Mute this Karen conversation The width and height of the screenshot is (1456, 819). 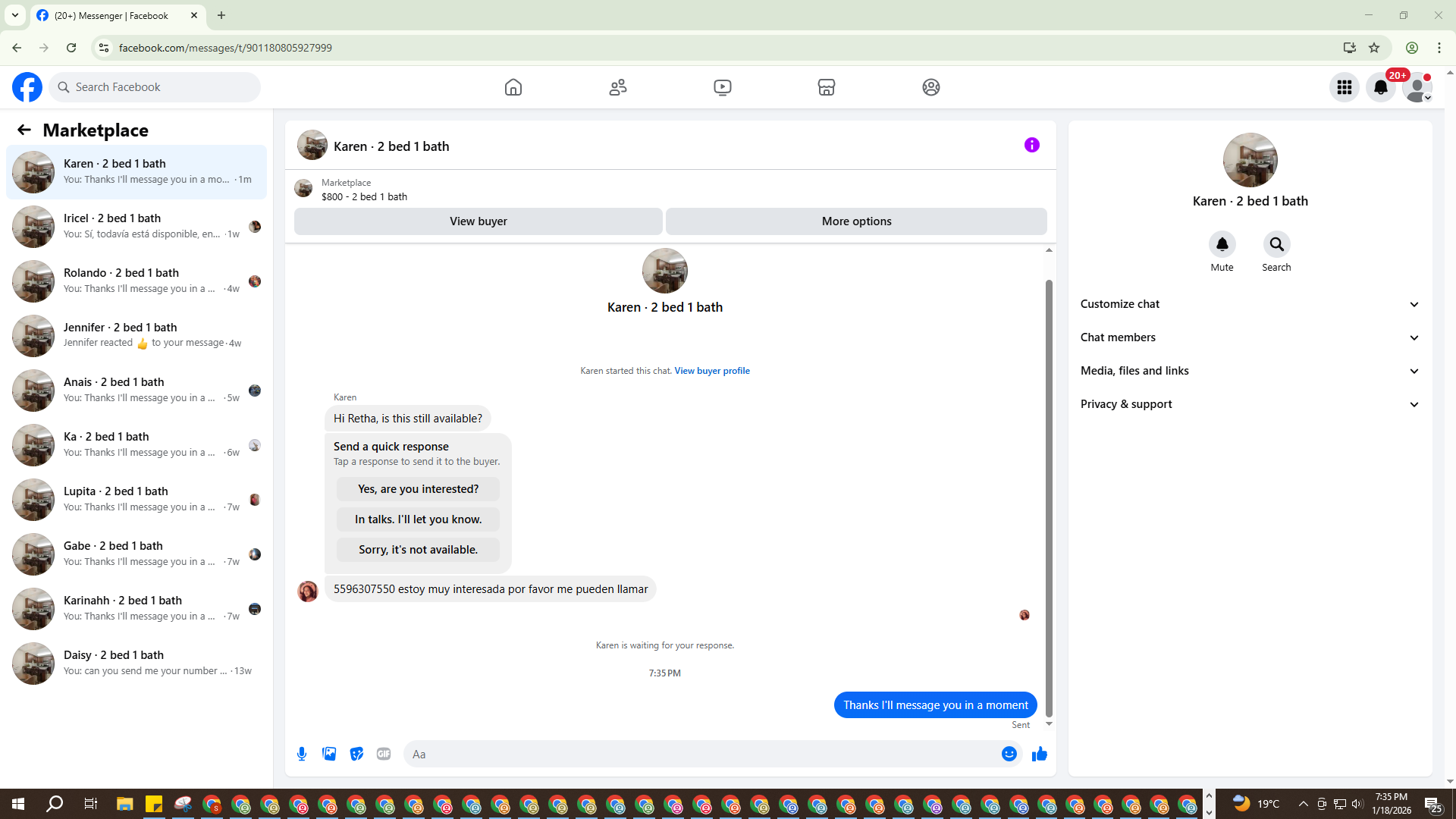pyautogui.click(x=1222, y=244)
